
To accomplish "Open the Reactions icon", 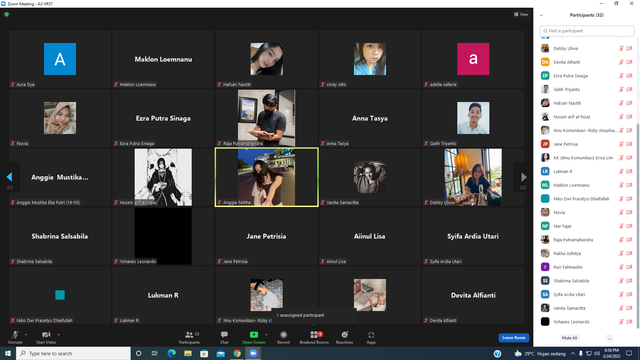I will (x=344, y=335).
